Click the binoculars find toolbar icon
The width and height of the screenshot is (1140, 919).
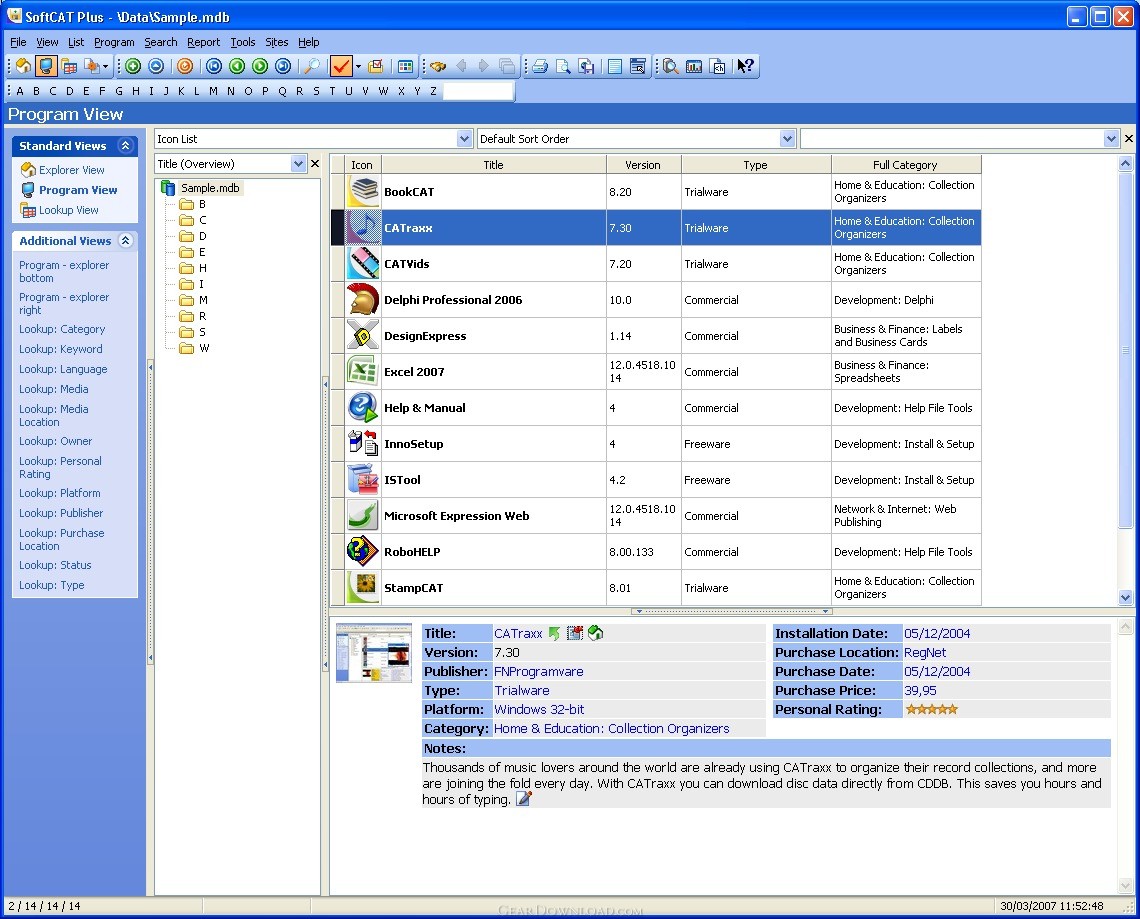(438, 66)
